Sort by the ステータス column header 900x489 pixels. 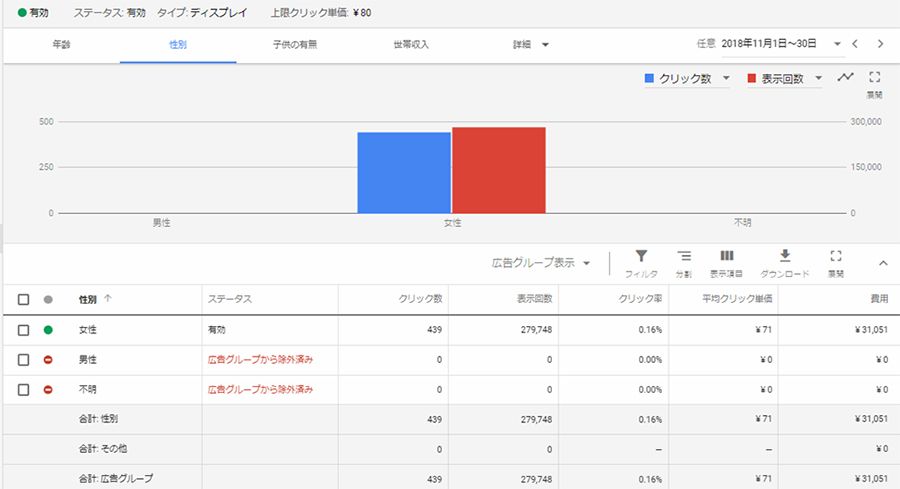(x=230, y=299)
